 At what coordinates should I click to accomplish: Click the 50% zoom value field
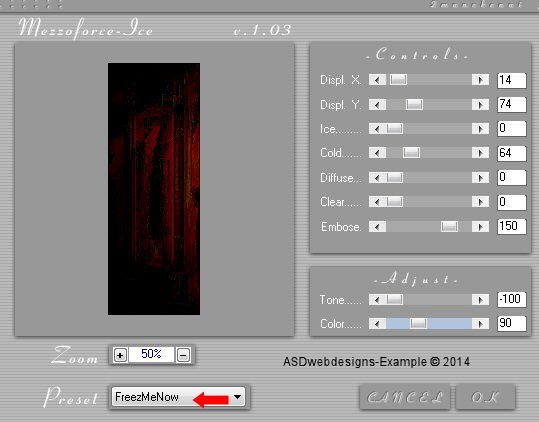tap(151, 354)
